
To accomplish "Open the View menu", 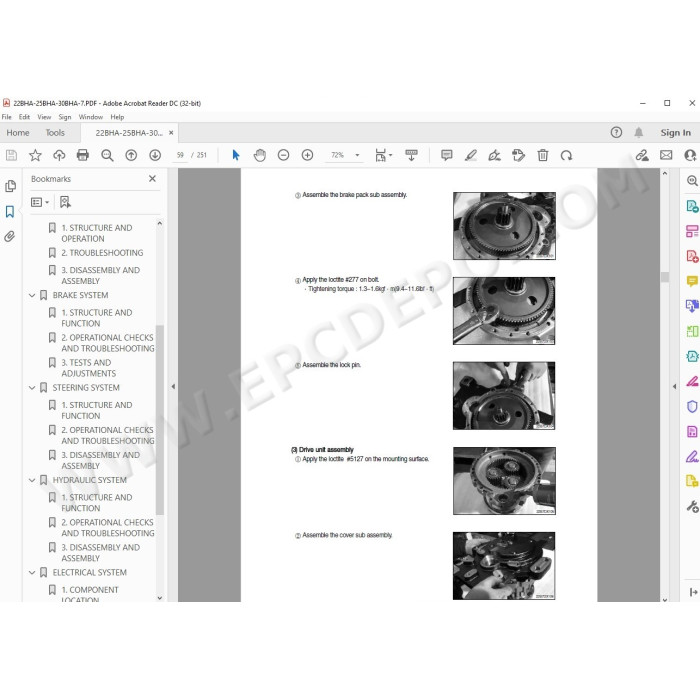I will click(44, 117).
